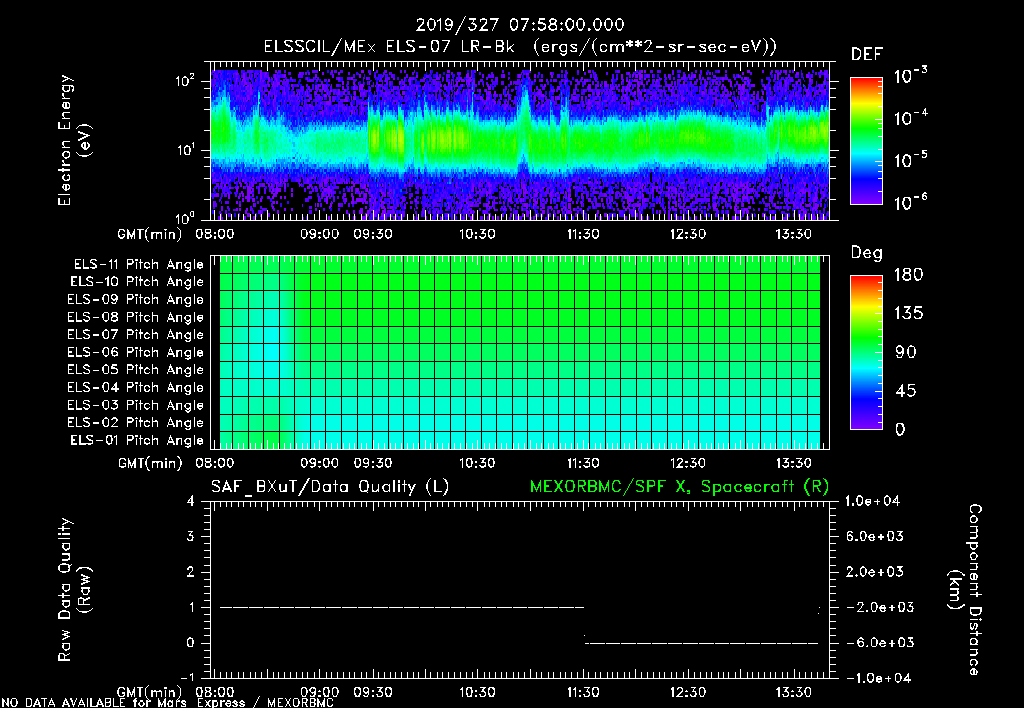Click the DEF legend label
This screenshot has width=1024, height=708.
[867, 54]
